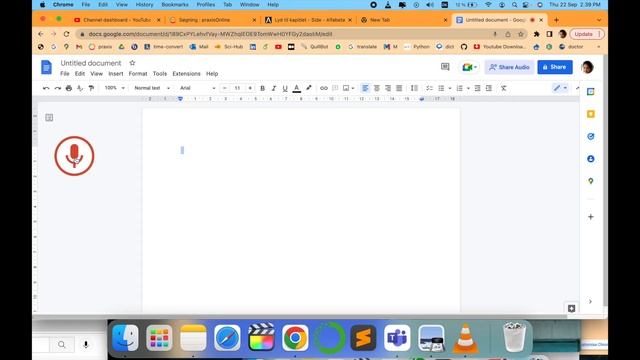Click the font size field
This screenshot has height=360, width=640.
click(237, 88)
